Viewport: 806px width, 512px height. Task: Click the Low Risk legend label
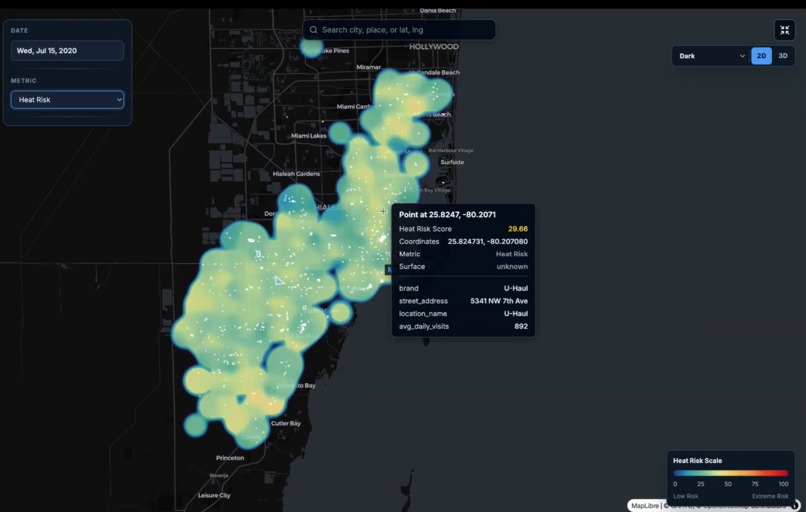click(686, 496)
